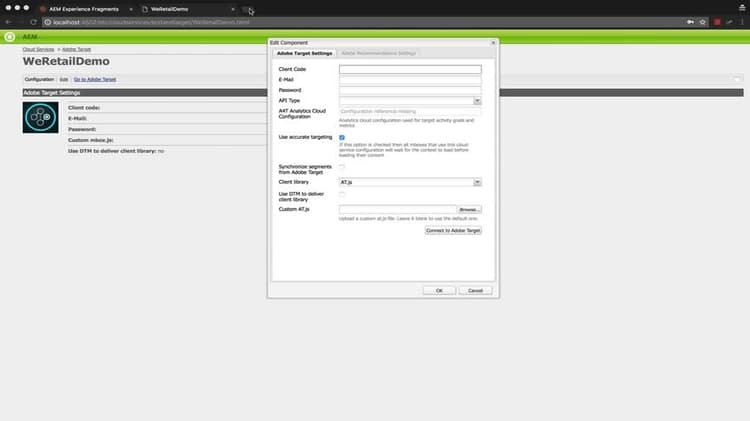Select the WeRetailDemo browser tab
The image size is (750, 421).
click(187, 9)
